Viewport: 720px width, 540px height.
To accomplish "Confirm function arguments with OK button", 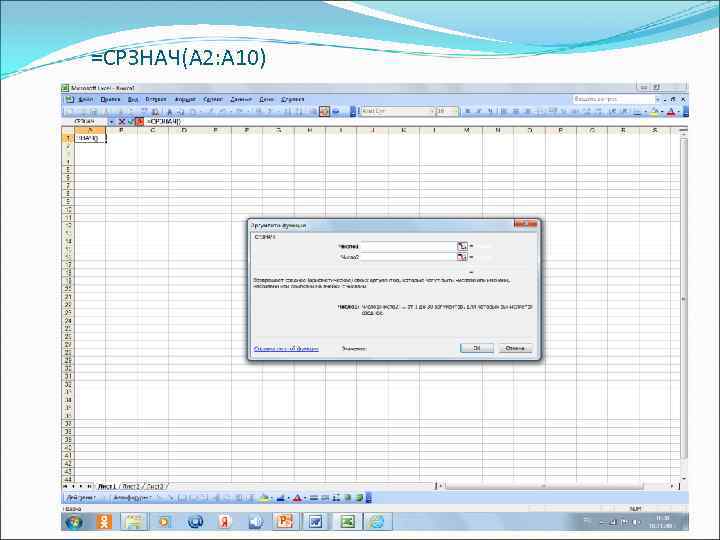I will [x=477, y=348].
